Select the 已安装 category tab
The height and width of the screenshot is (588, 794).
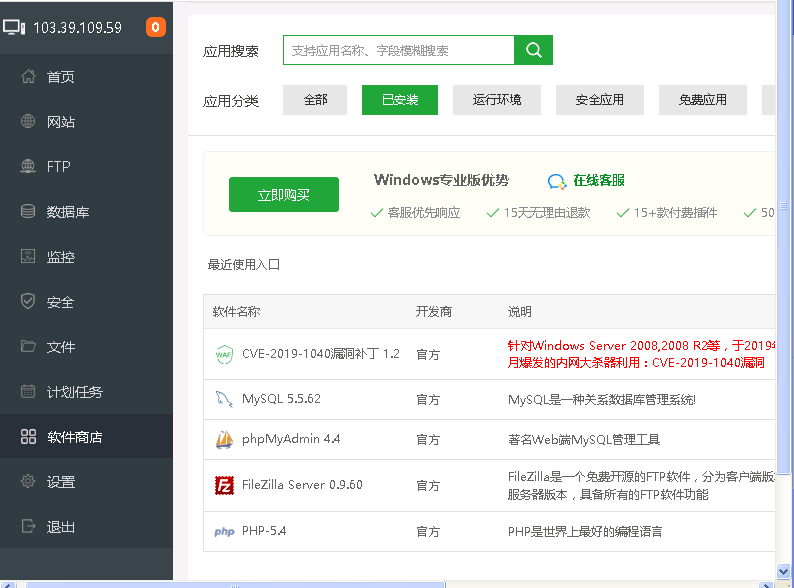point(400,100)
